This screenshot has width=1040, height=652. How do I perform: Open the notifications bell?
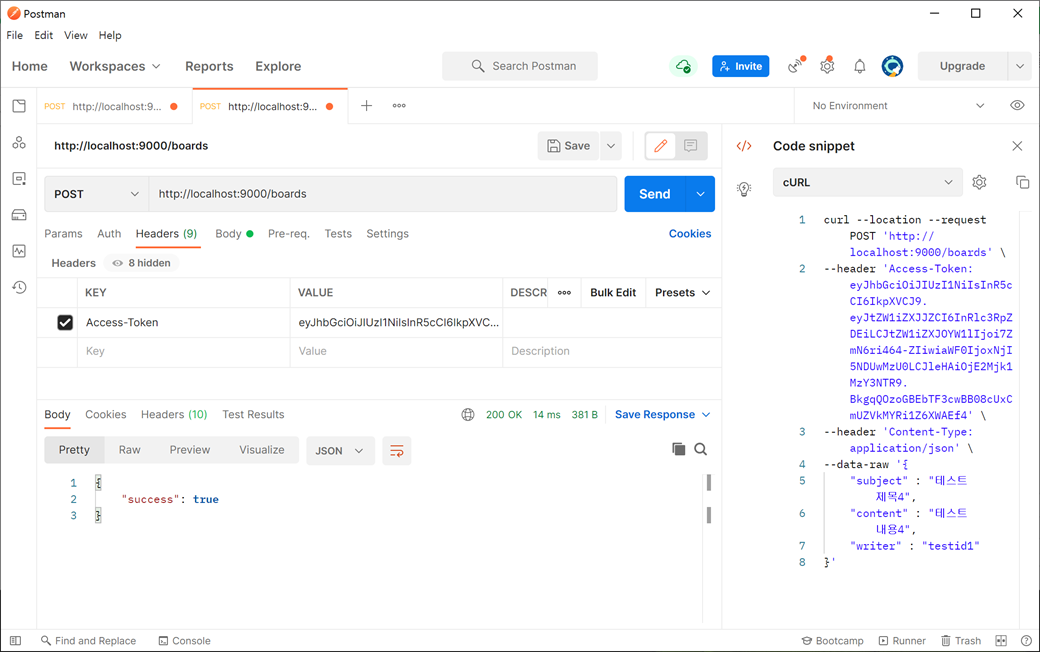(860, 66)
